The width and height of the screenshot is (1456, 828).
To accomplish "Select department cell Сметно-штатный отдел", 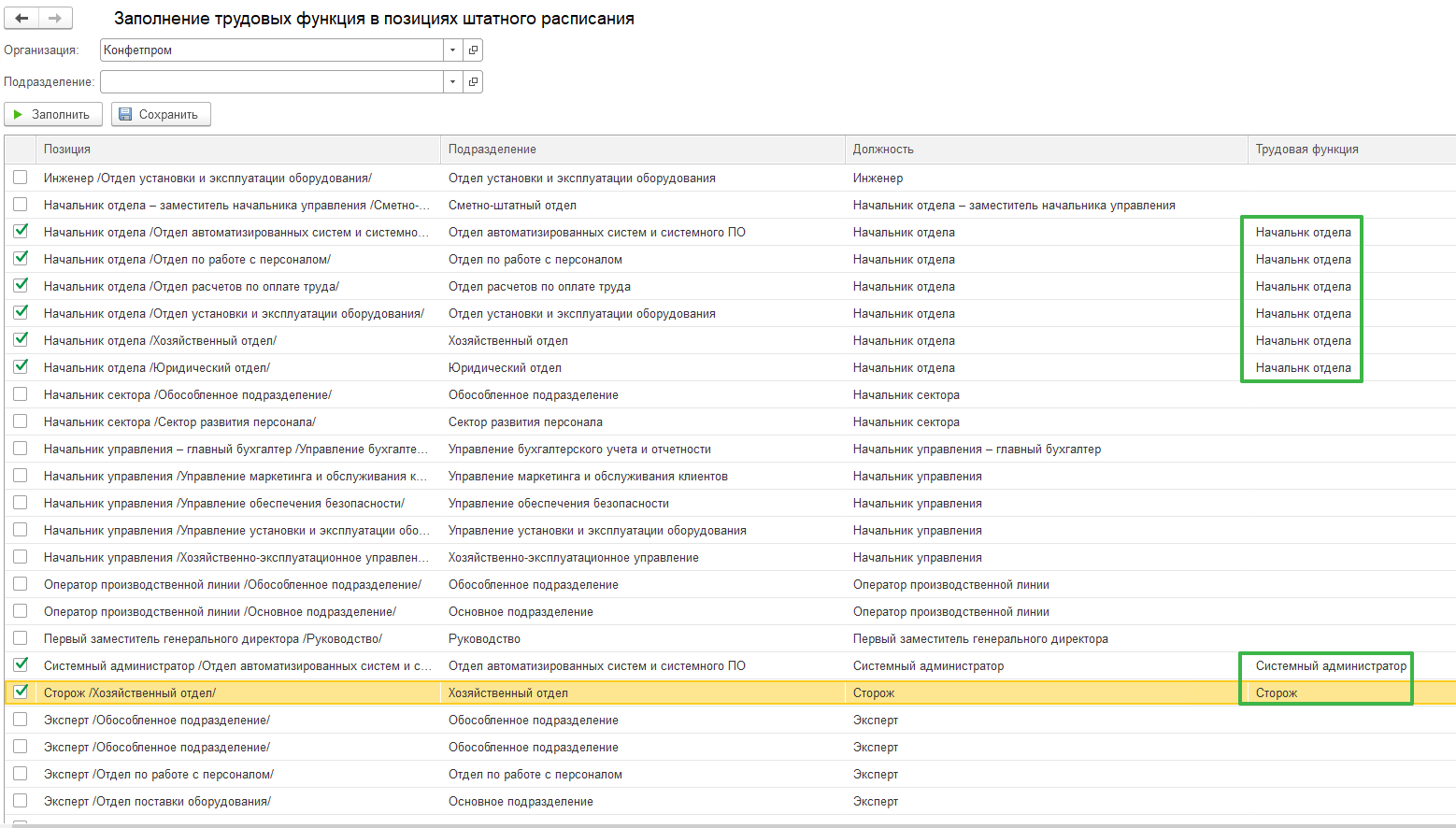I will click(x=512, y=206).
